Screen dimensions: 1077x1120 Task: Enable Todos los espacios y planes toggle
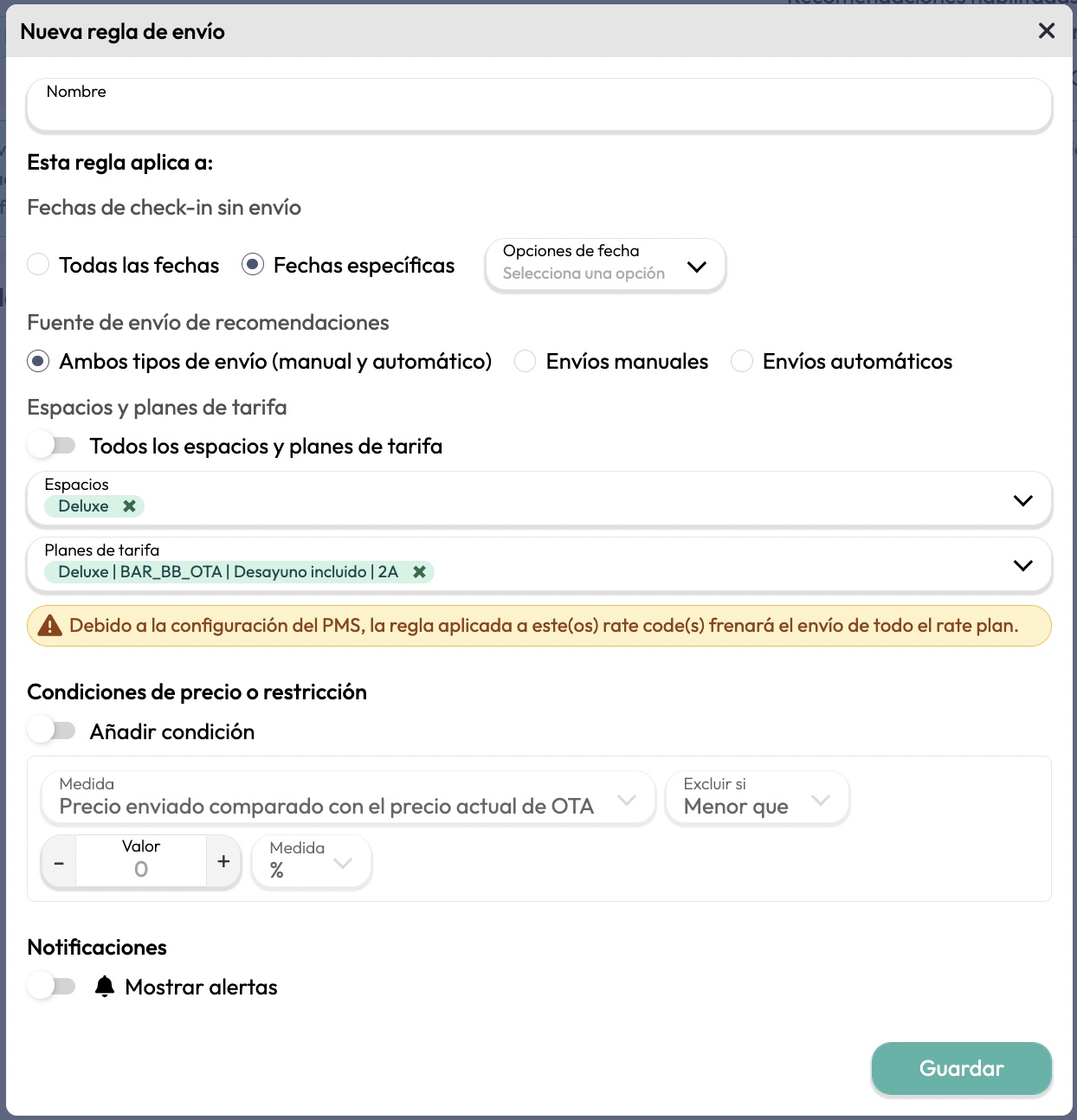[x=52, y=446]
